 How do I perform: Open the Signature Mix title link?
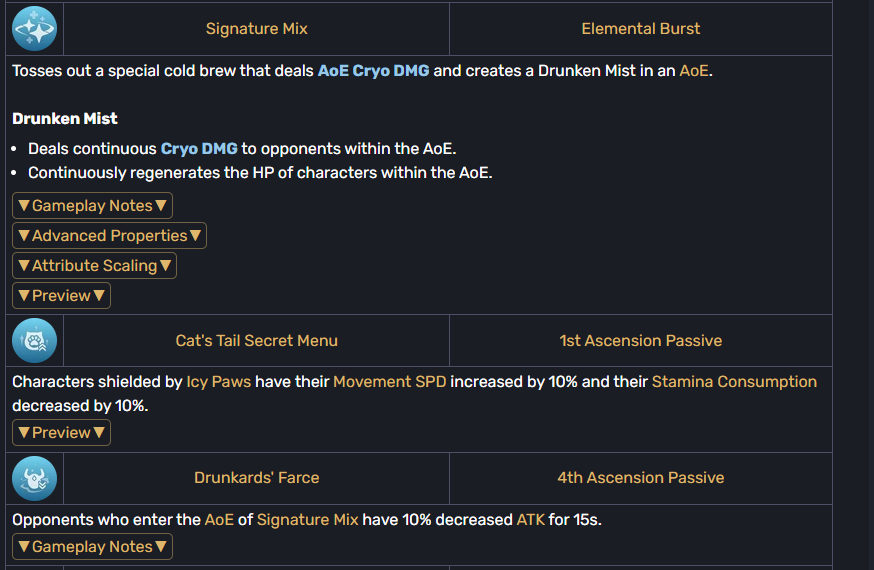point(256,29)
